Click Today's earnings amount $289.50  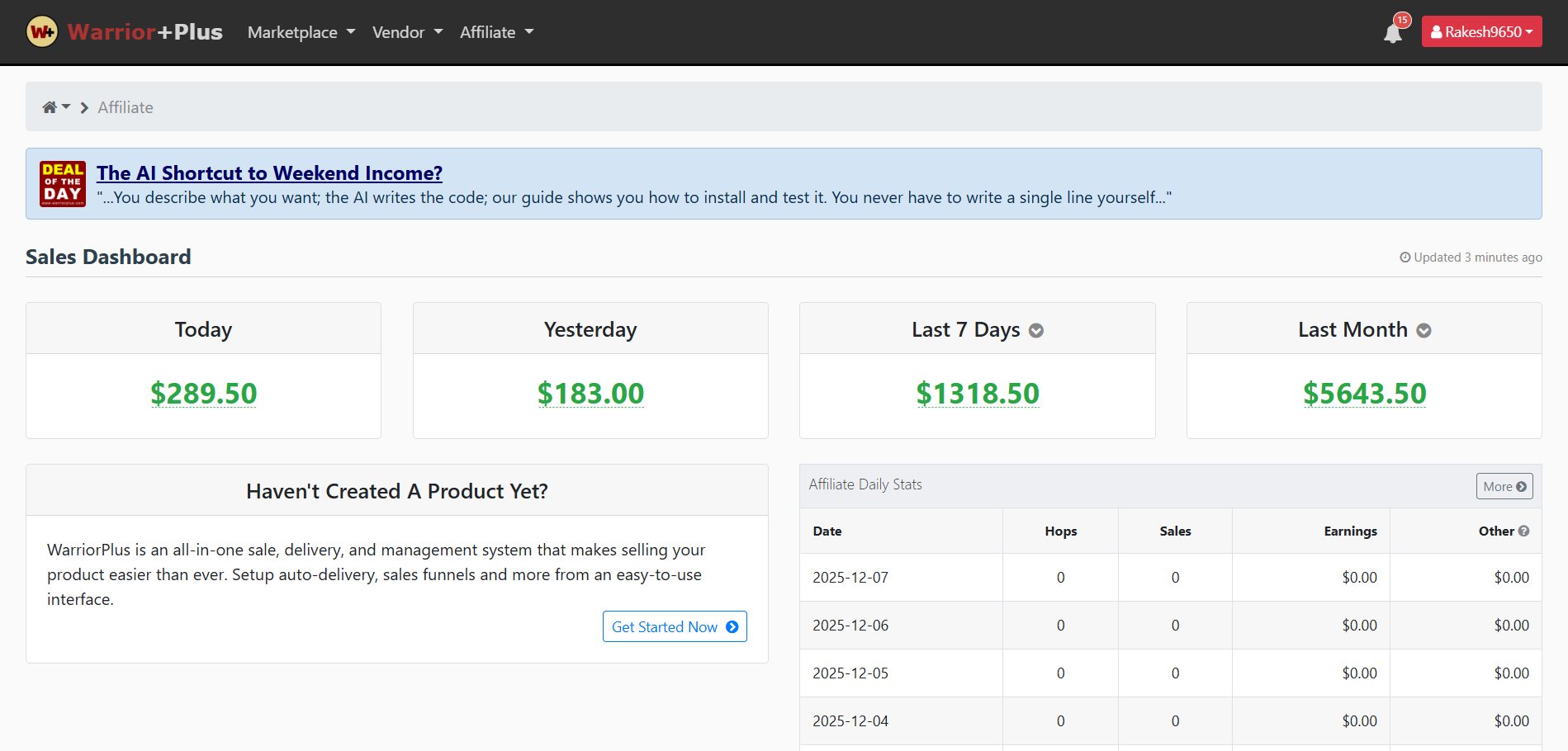pyautogui.click(x=203, y=394)
